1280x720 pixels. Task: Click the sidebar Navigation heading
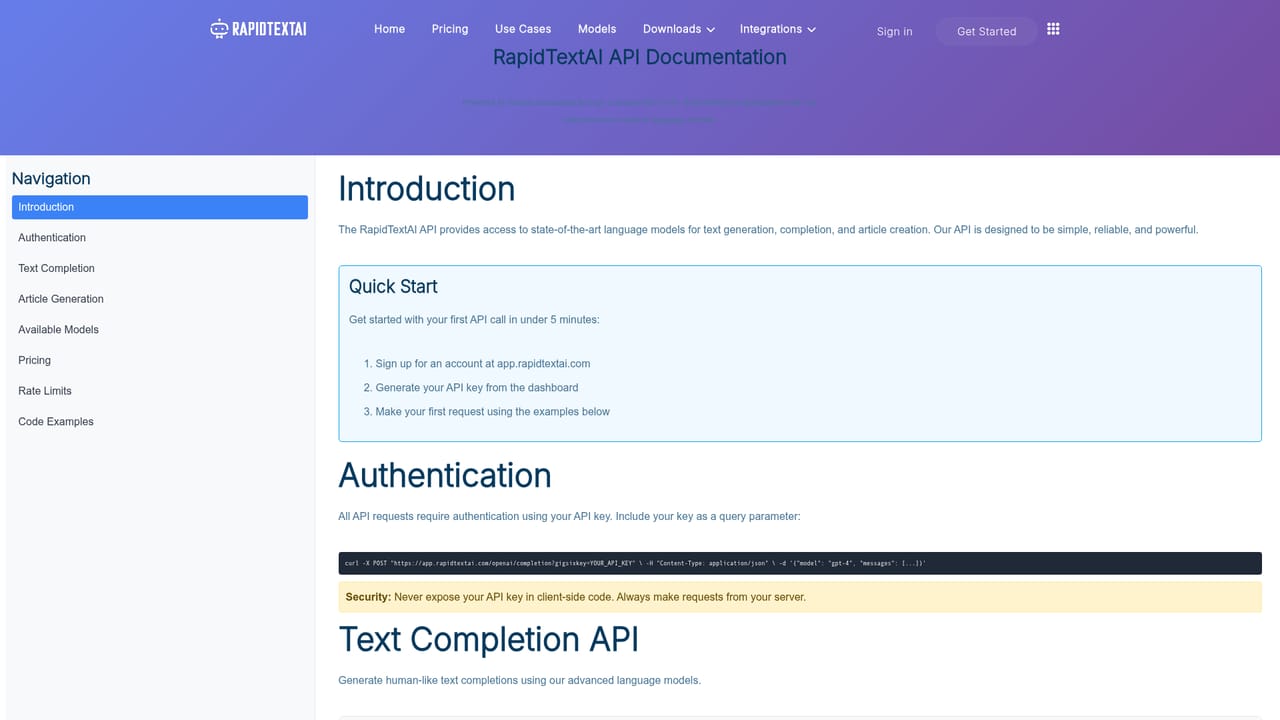click(51, 179)
